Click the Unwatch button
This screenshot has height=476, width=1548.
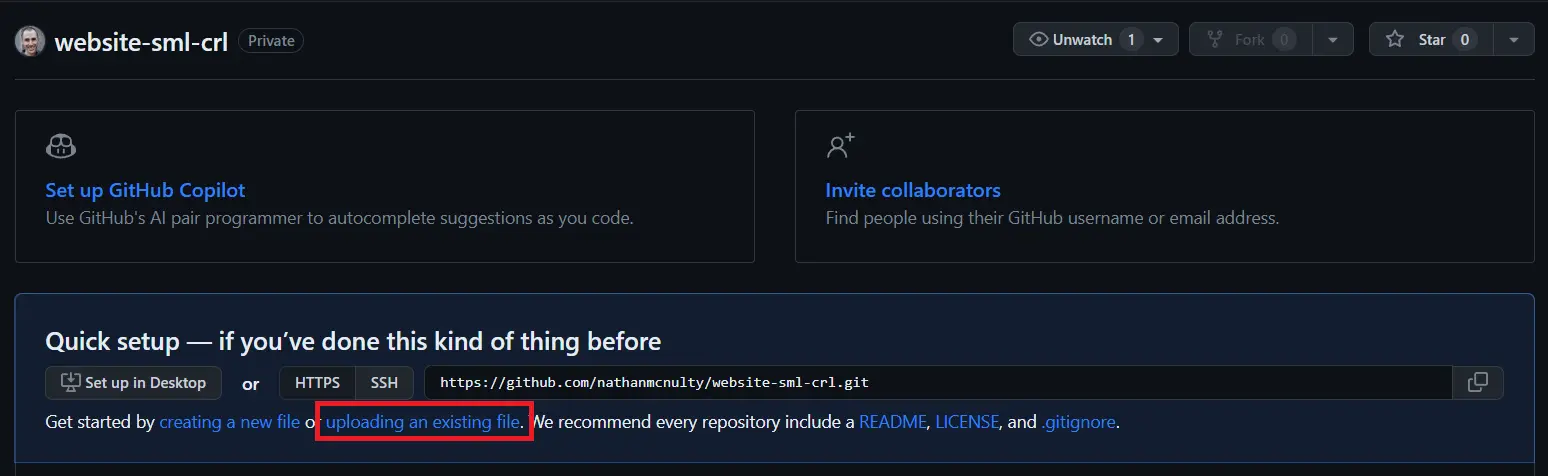[x=1071, y=40]
